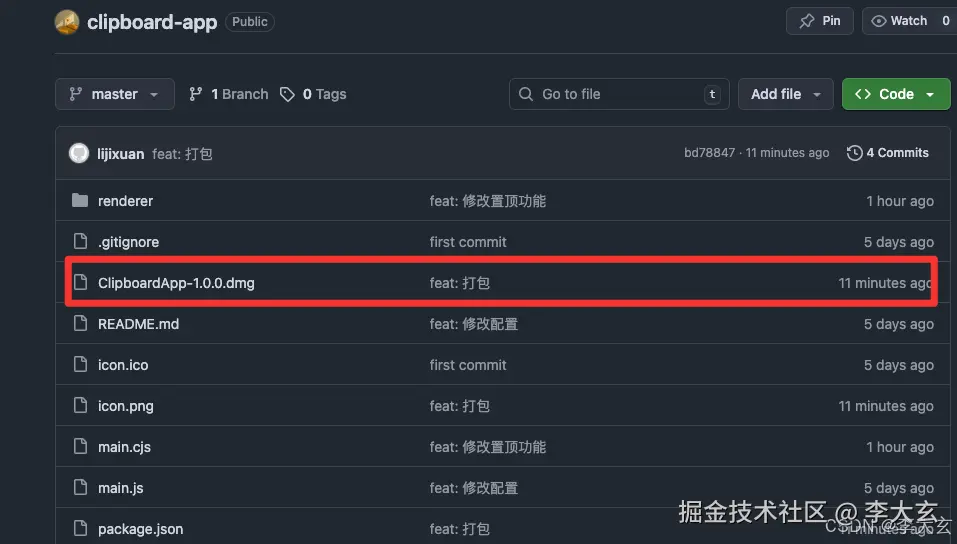
Task: Open ClipboardApp-1.0.0.dmg file
Action: click(x=176, y=283)
